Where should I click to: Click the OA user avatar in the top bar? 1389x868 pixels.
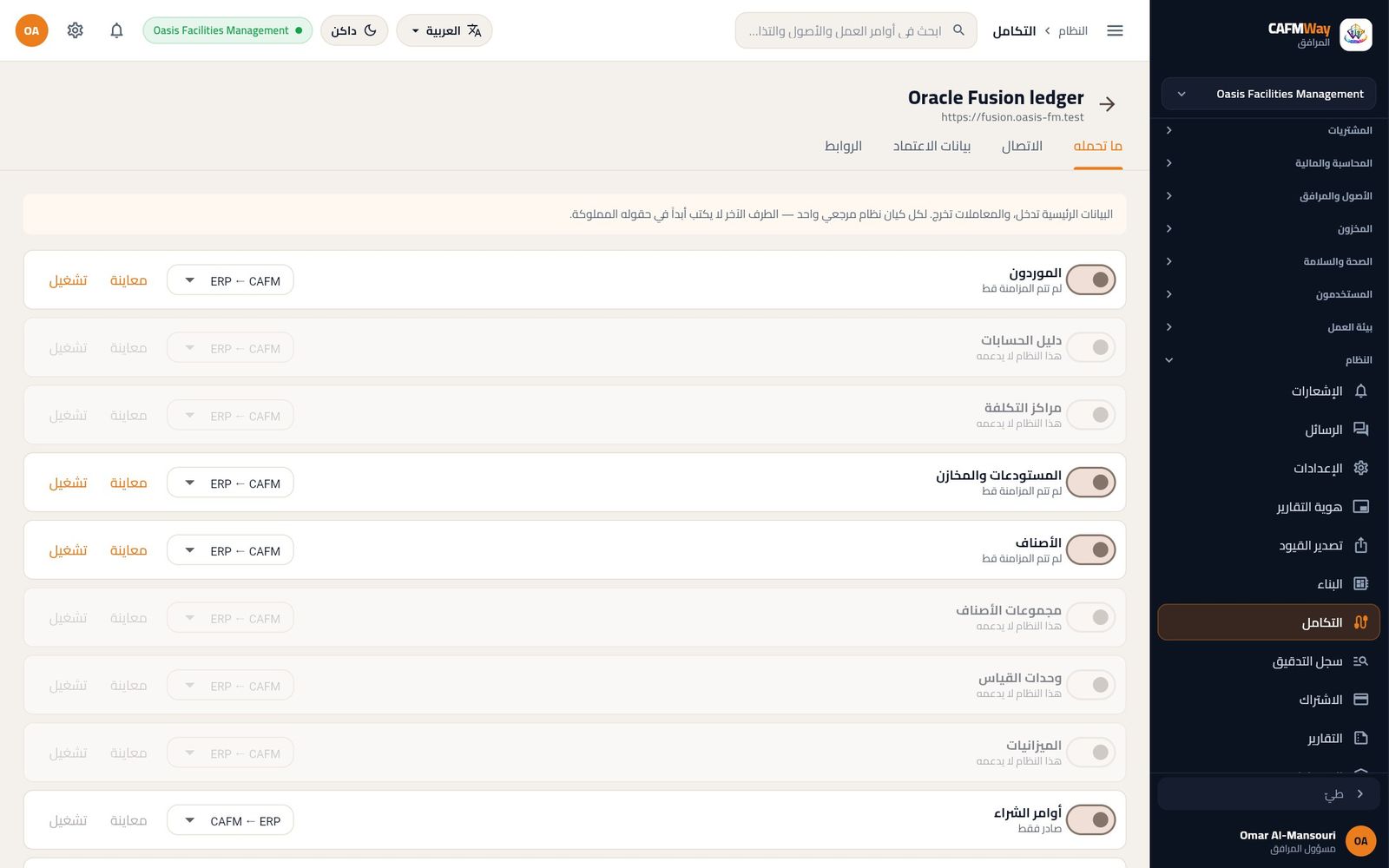[x=31, y=30]
